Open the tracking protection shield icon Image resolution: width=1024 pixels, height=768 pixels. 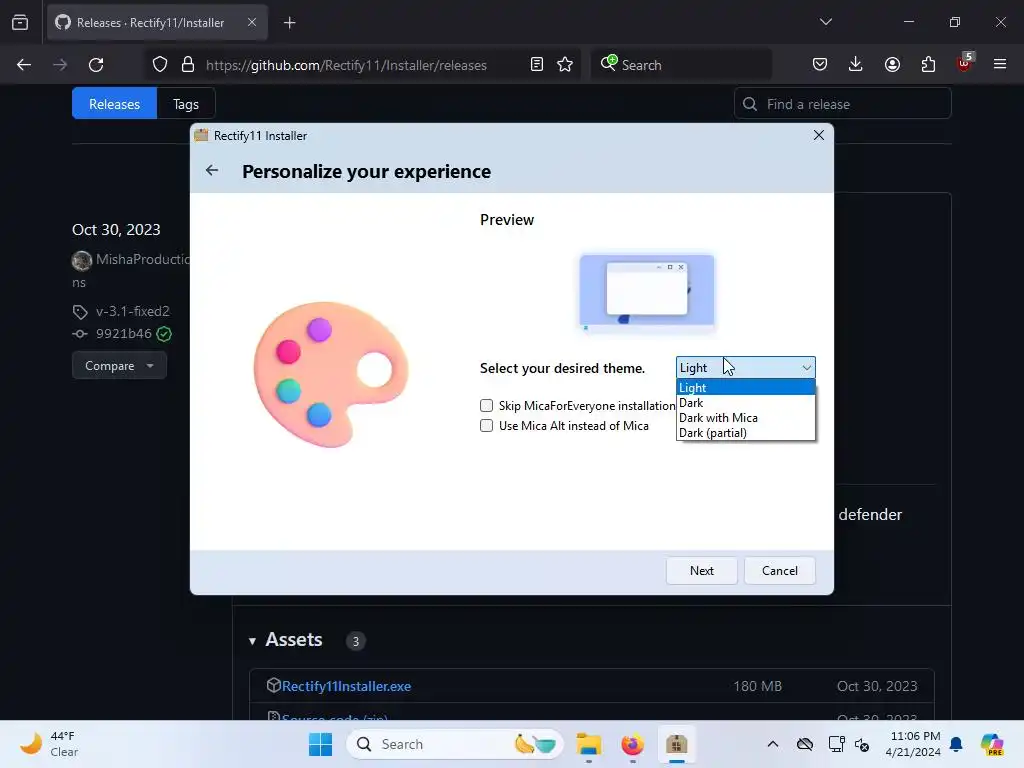[160, 65]
